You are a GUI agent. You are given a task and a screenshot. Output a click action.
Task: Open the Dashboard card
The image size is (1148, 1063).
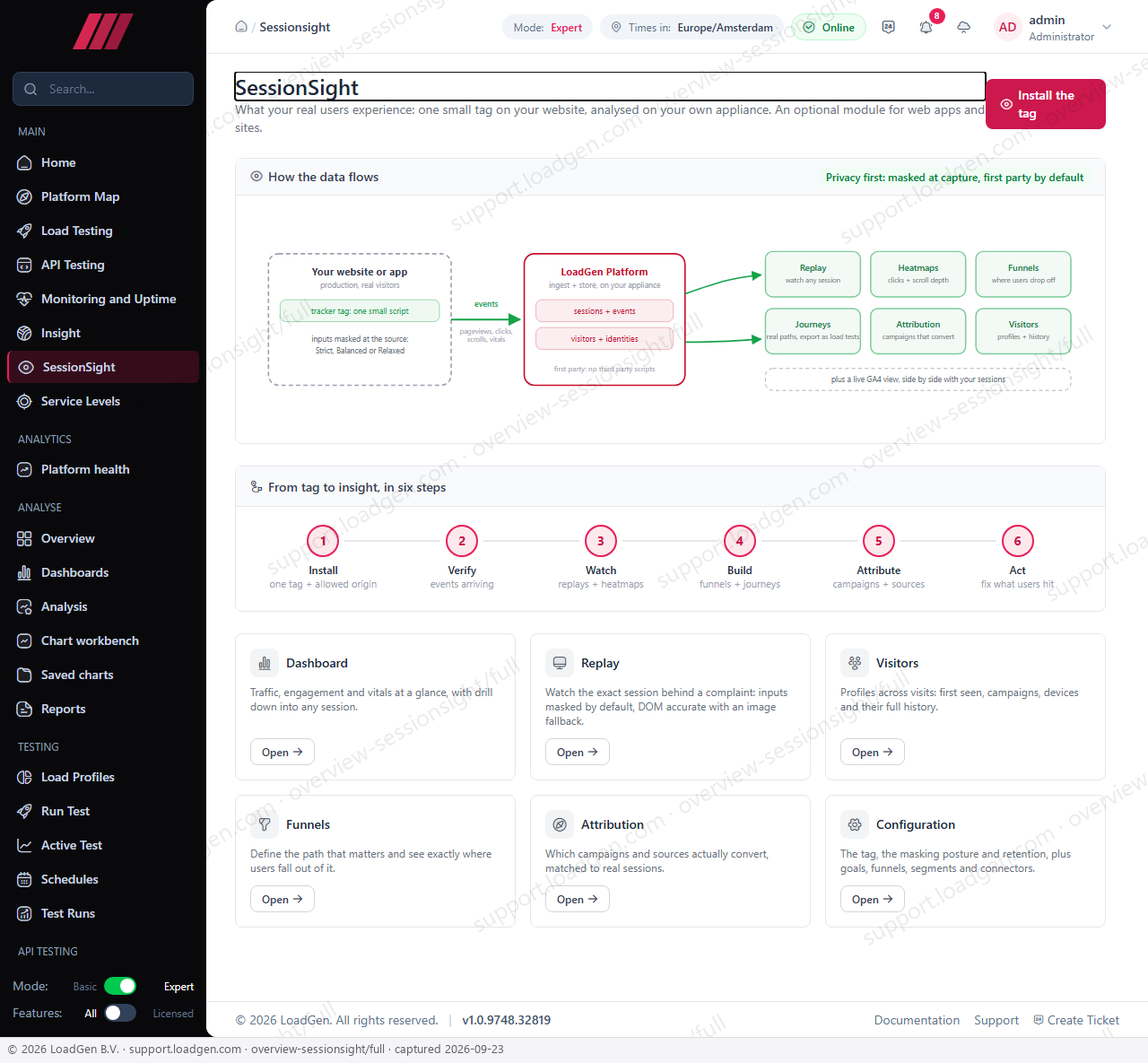[282, 752]
